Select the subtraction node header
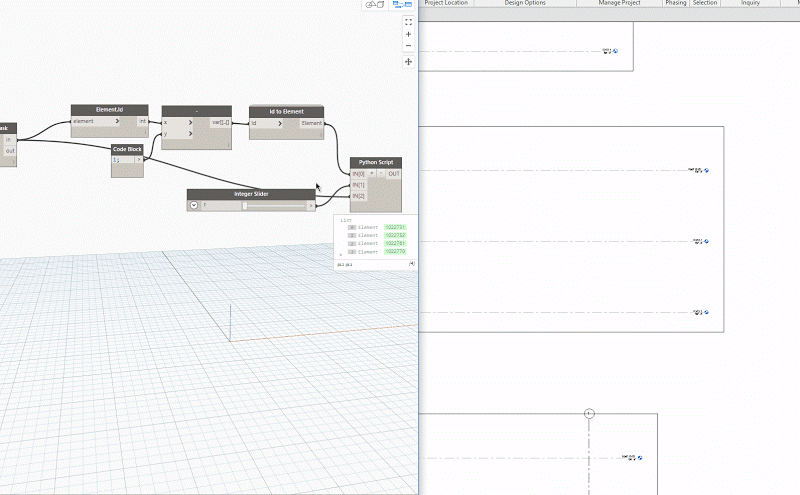 click(x=197, y=111)
